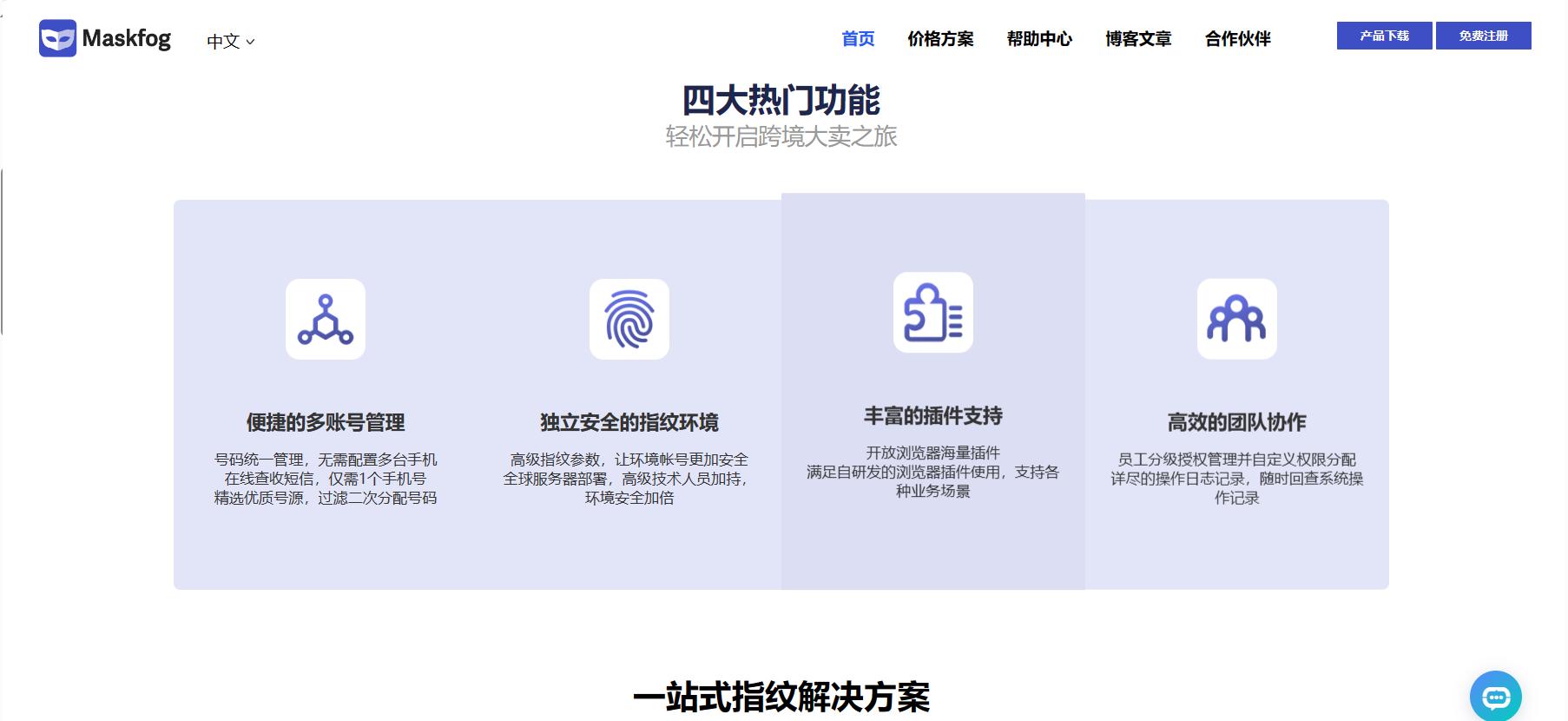Click the 轻松开启跨境大卖之旅 subtitle

pyautogui.click(x=781, y=136)
